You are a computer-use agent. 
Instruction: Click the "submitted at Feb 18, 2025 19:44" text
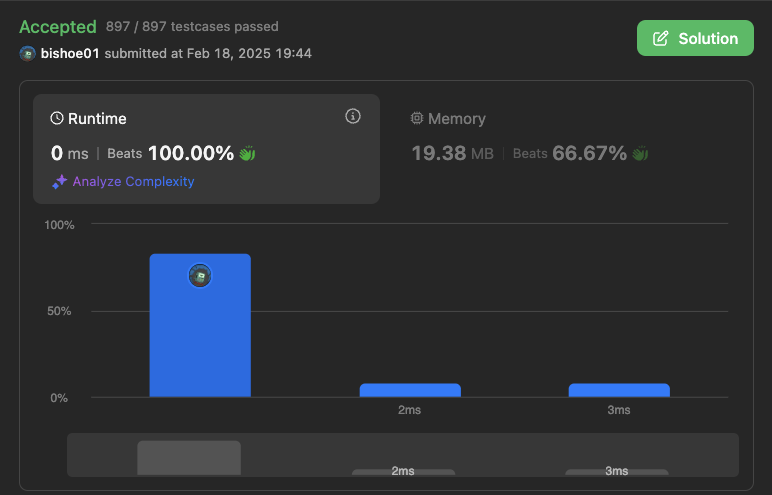tap(208, 53)
